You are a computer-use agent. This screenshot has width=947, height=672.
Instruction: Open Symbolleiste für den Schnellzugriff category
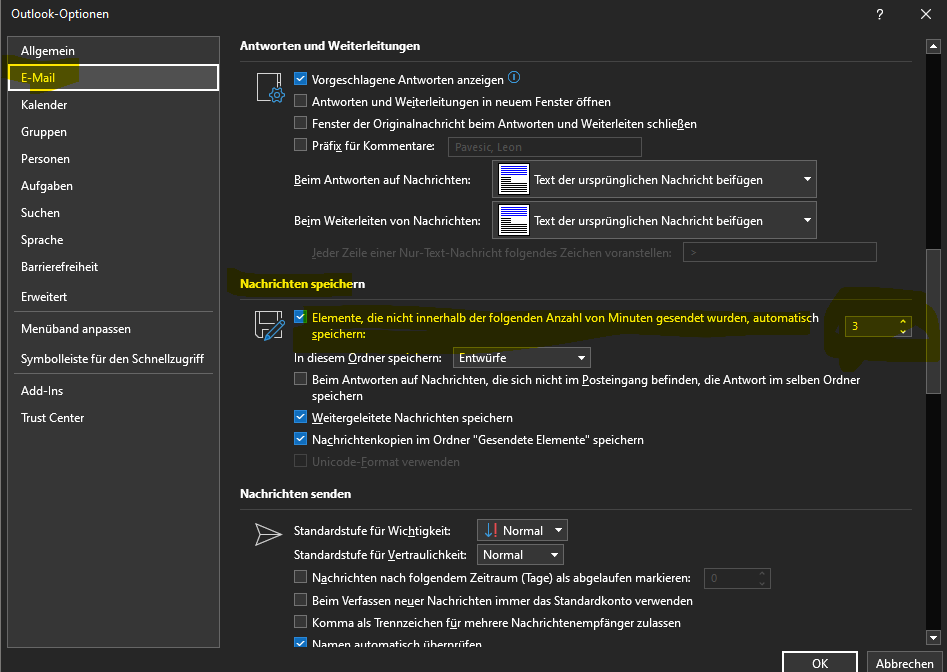(x=114, y=359)
